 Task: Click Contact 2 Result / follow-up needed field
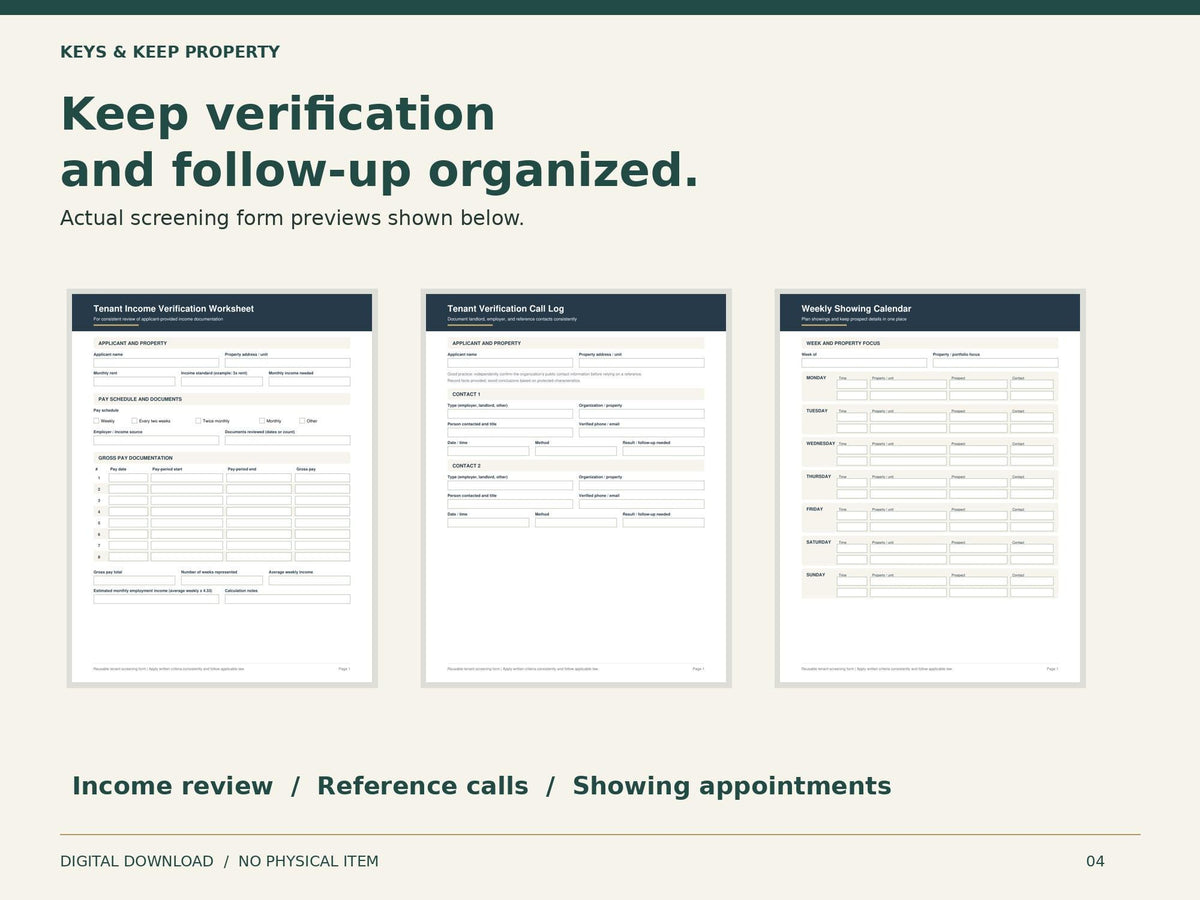coord(663,522)
